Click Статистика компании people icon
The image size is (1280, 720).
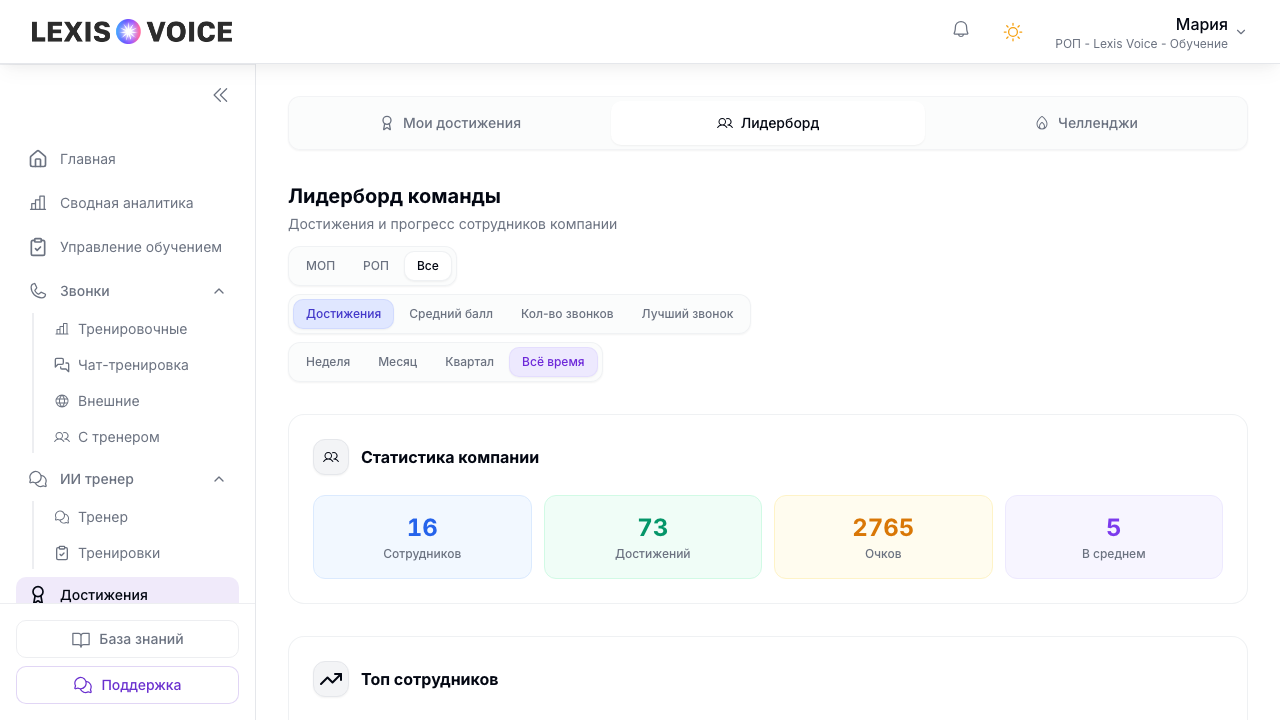tap(331, 457)
